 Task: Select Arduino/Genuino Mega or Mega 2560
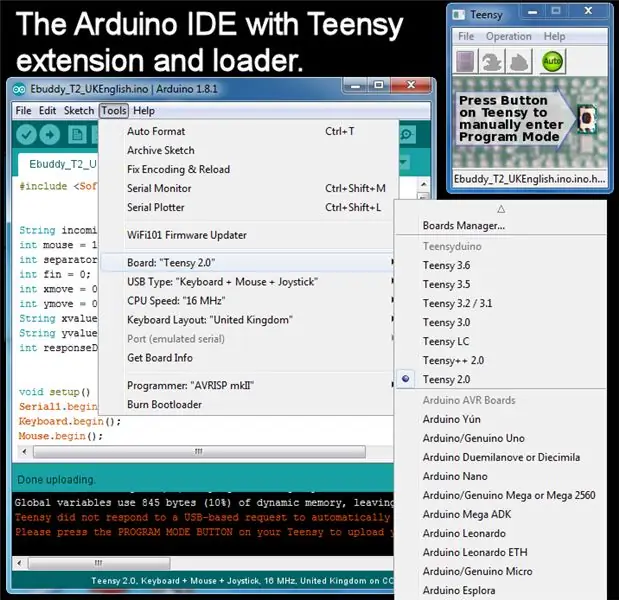pyautogui.click(x=501, y=495)
